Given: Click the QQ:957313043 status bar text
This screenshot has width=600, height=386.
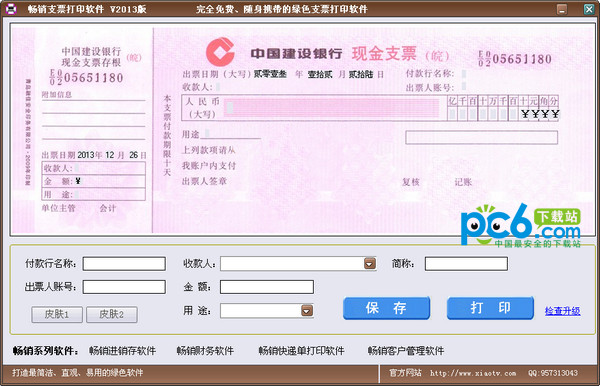Looking at the screenshot, I should tap(553, 373).
